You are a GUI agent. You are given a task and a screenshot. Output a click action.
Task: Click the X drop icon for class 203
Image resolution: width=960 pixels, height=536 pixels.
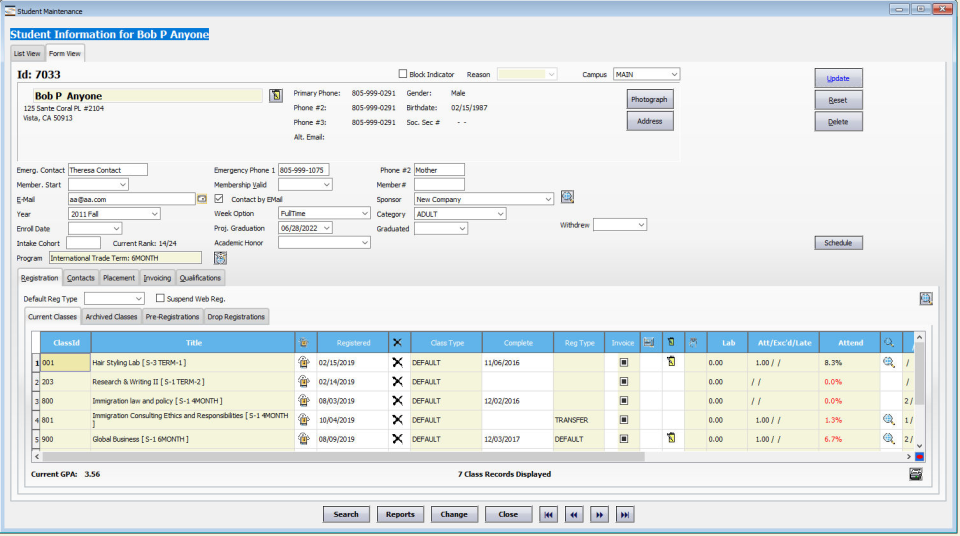[x=397, y=381]
